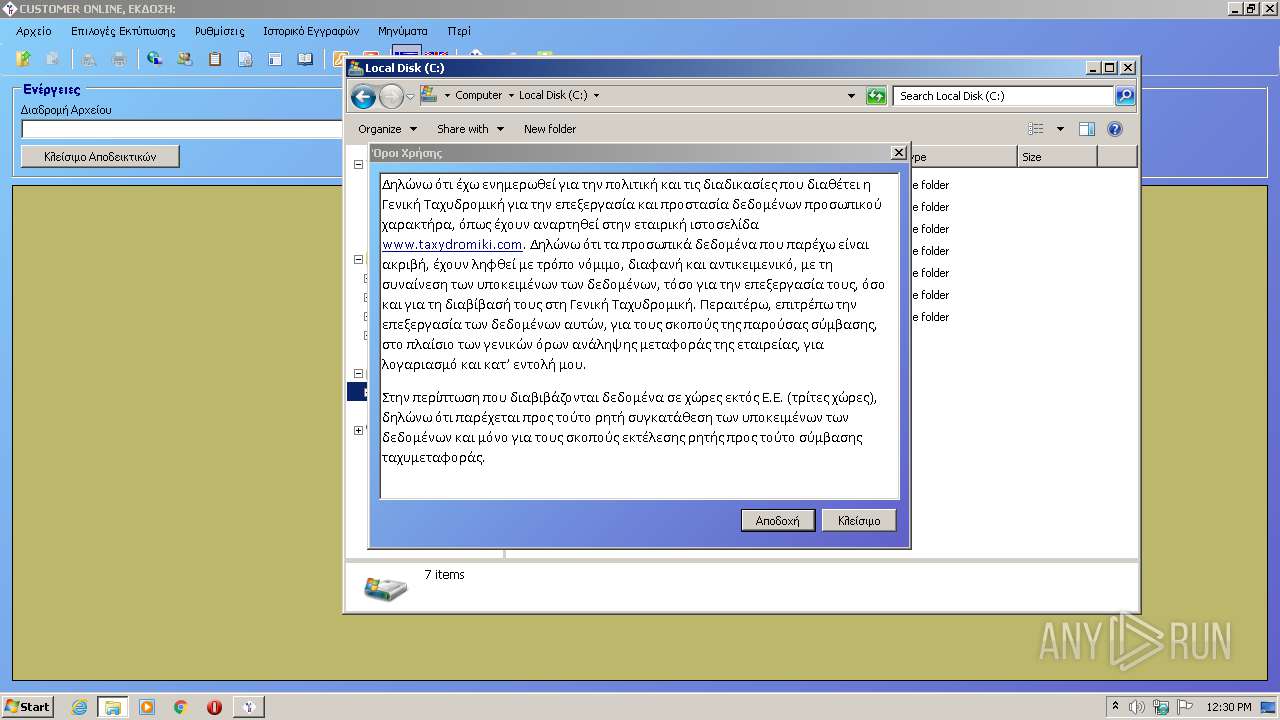Launch Google Chrome from taskbar
1280x720 pixels.
181,707
